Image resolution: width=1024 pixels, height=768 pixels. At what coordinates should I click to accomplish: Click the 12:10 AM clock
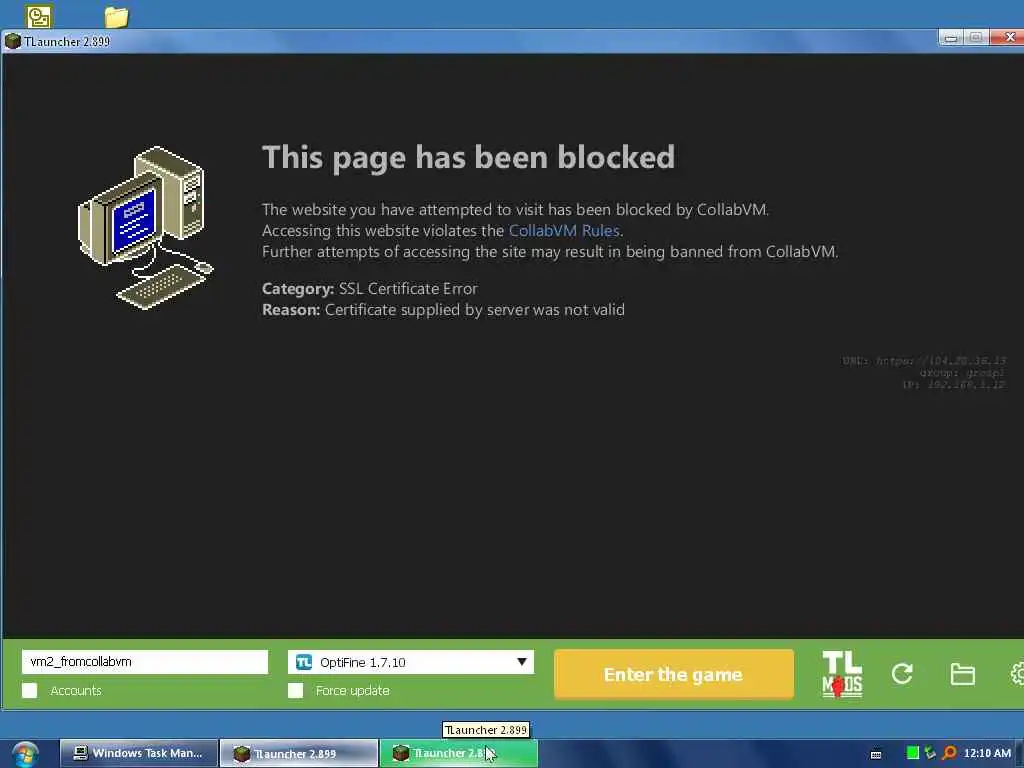[987, 753]
